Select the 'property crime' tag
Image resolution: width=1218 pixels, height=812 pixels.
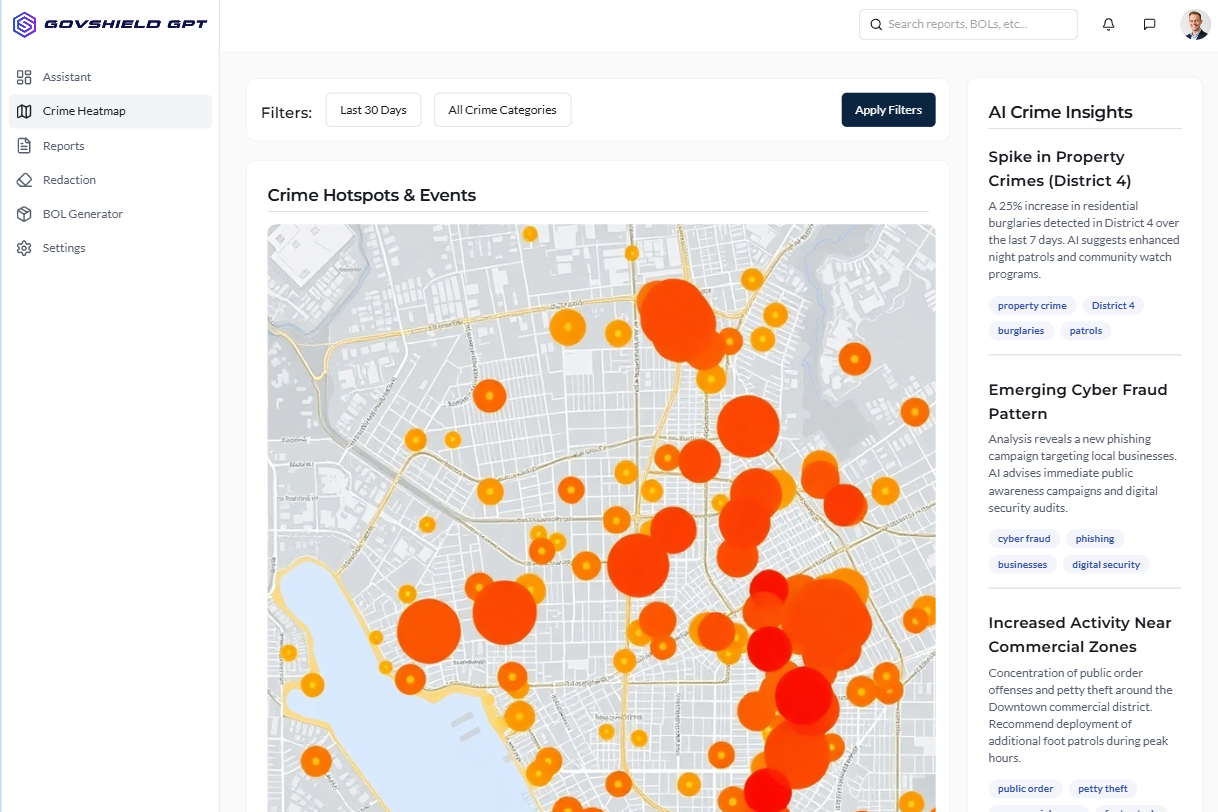pos(1031,306)
